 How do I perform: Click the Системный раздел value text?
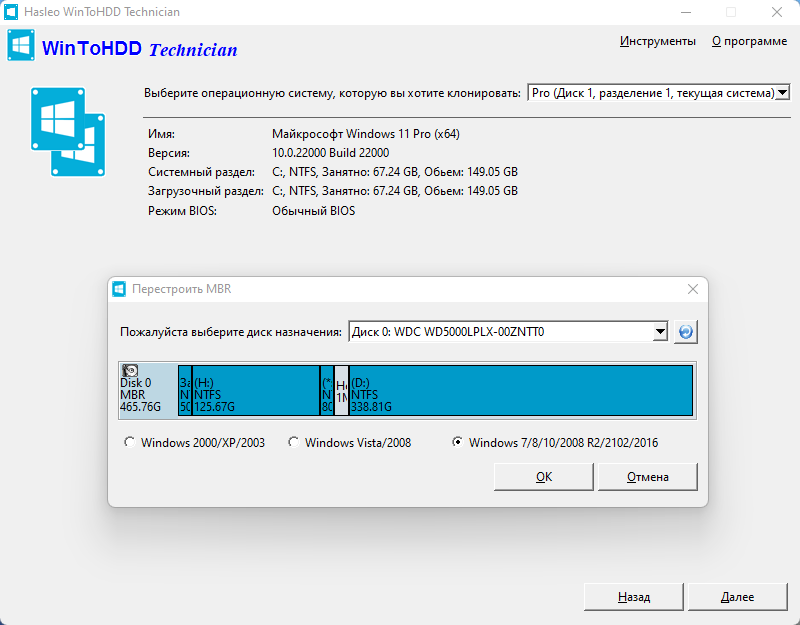coord(395,172)
